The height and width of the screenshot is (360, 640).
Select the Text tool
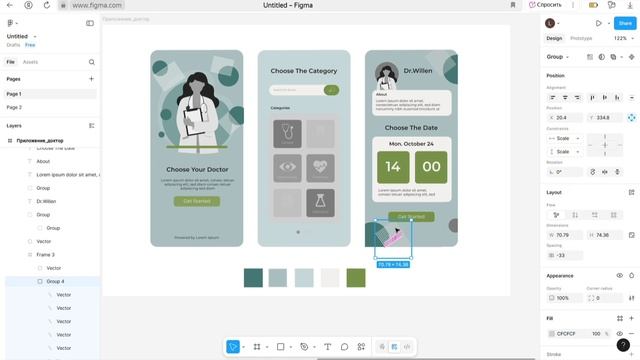(327, 347)
